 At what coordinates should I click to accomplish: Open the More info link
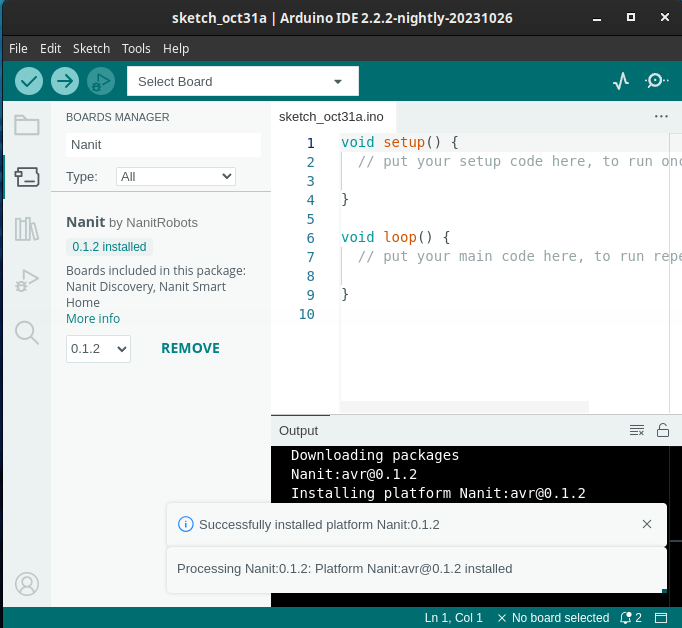[x=93, y=319]
